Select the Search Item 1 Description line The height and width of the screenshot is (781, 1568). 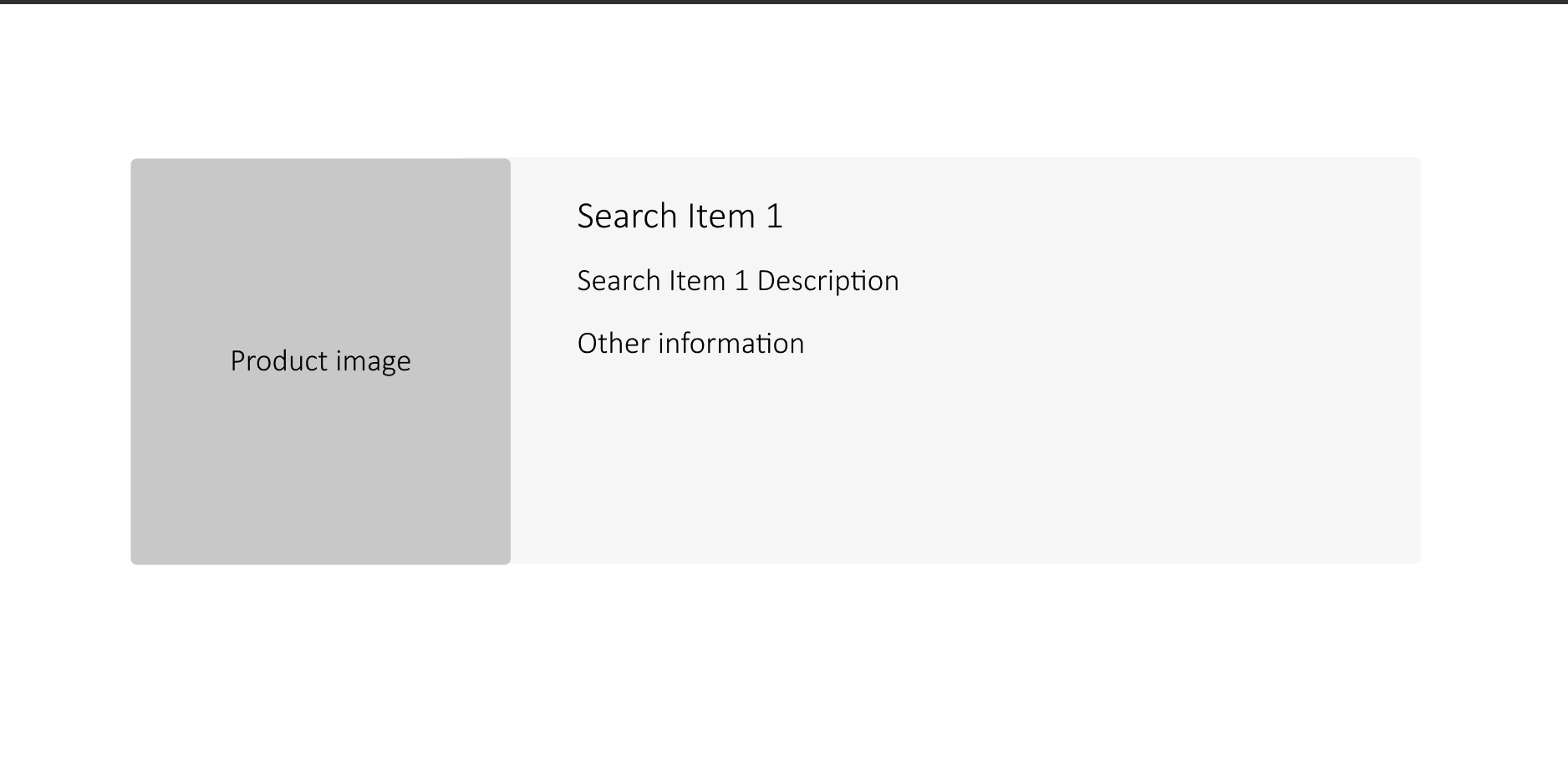738,281
